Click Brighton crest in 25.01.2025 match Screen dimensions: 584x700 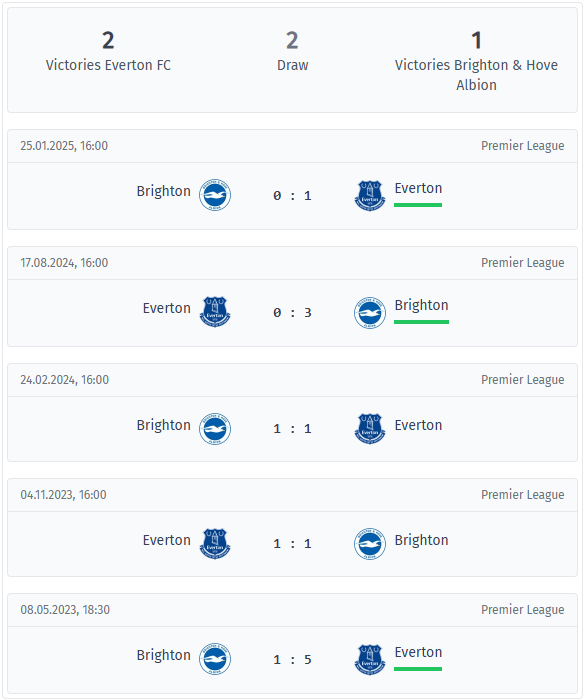click(x=215, y=195)
